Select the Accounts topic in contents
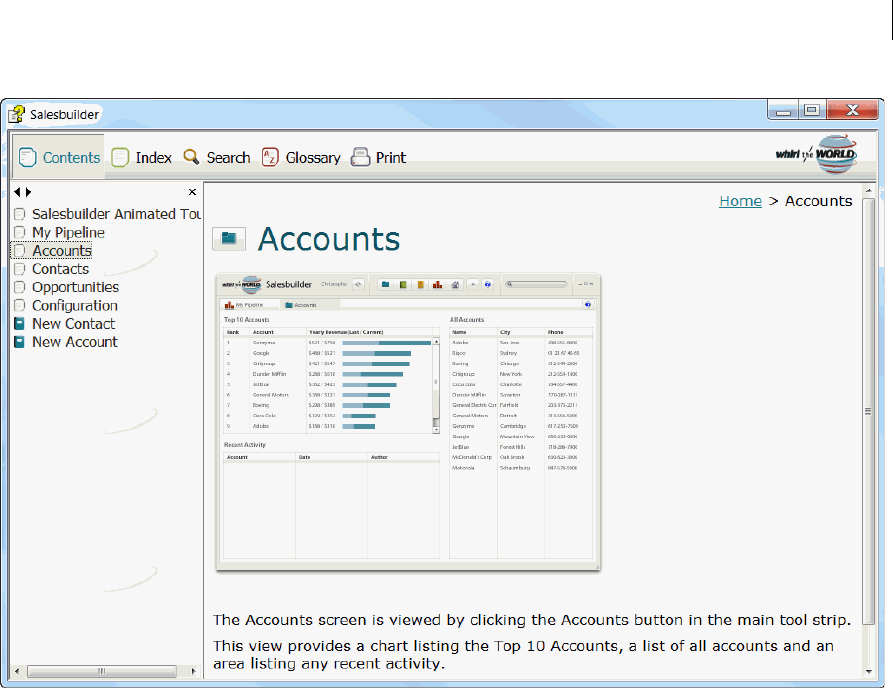 click(62, 251)
